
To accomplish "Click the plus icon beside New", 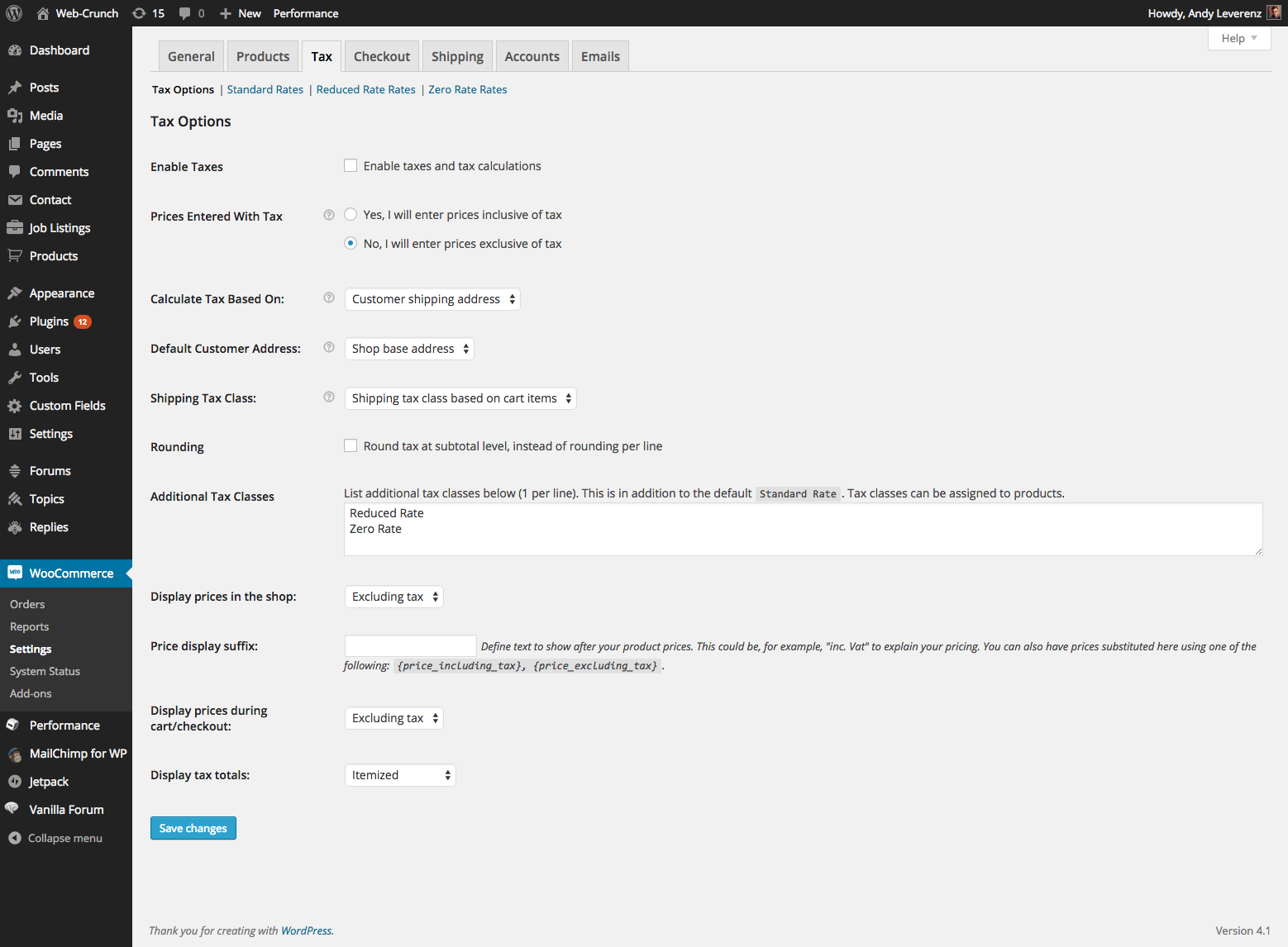I will 226,13.
